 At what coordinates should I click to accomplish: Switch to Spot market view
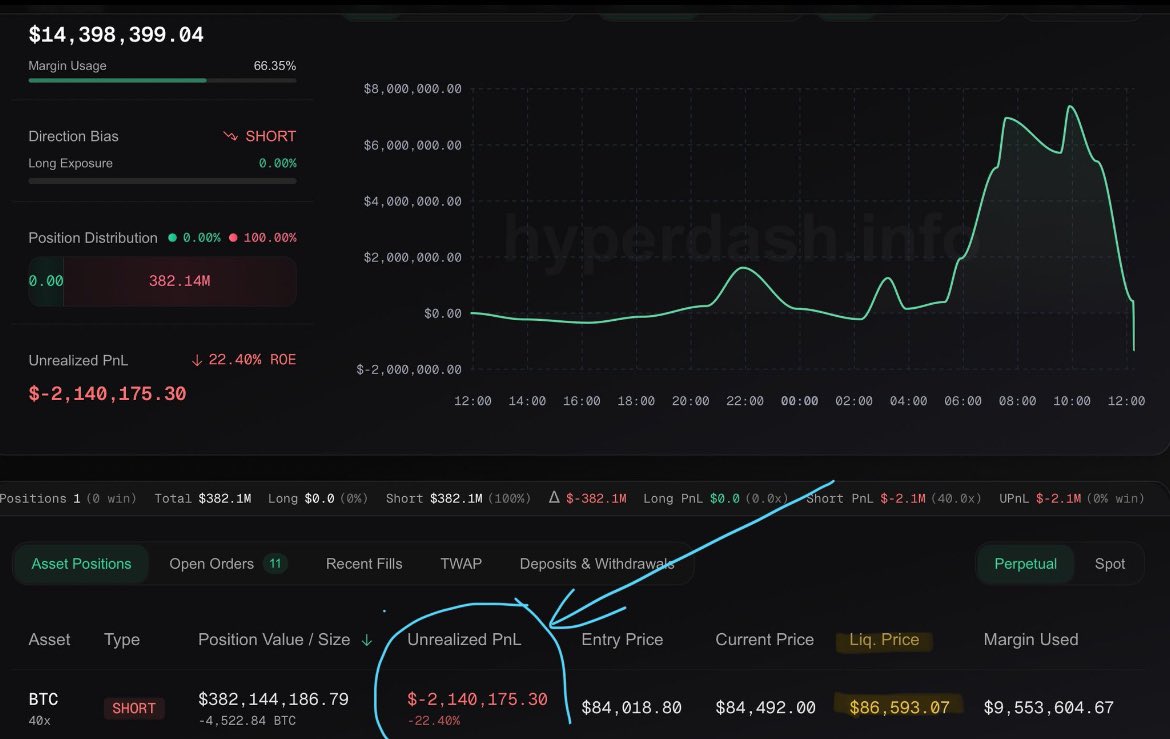coord(1109,563)
